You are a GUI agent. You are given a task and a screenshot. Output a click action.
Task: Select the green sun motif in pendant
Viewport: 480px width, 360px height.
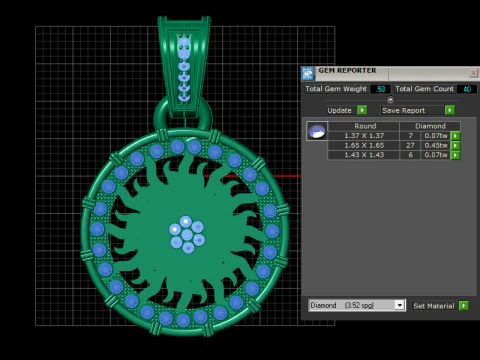click(x=187, y=233)
